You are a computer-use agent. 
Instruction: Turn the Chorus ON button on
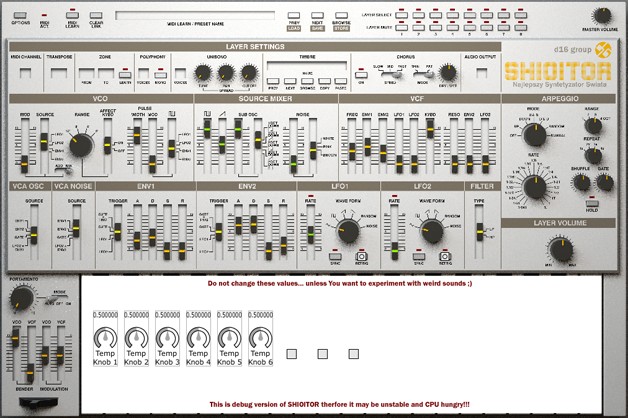point(361,75)
